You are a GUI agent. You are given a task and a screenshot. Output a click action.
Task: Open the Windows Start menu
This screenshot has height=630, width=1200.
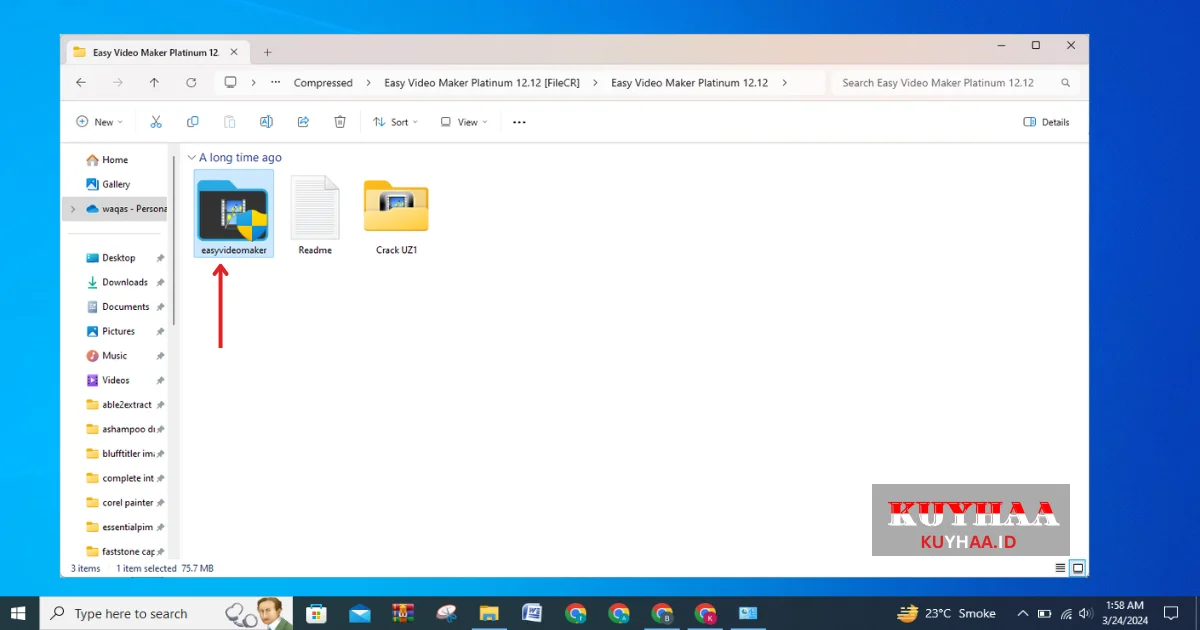19,613
